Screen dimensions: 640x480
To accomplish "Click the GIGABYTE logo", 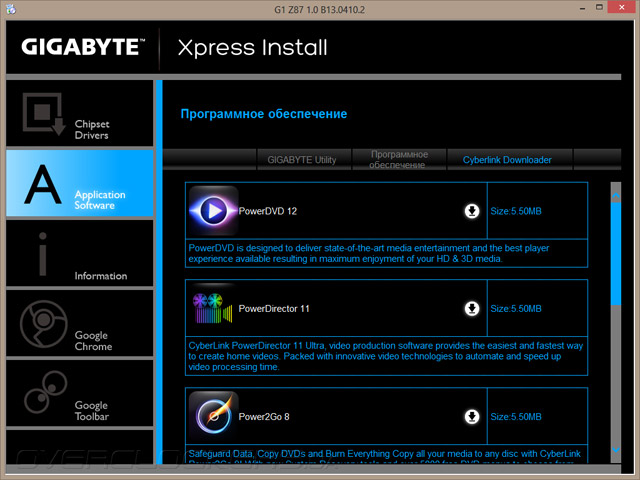I will click(x=83, y=47).
